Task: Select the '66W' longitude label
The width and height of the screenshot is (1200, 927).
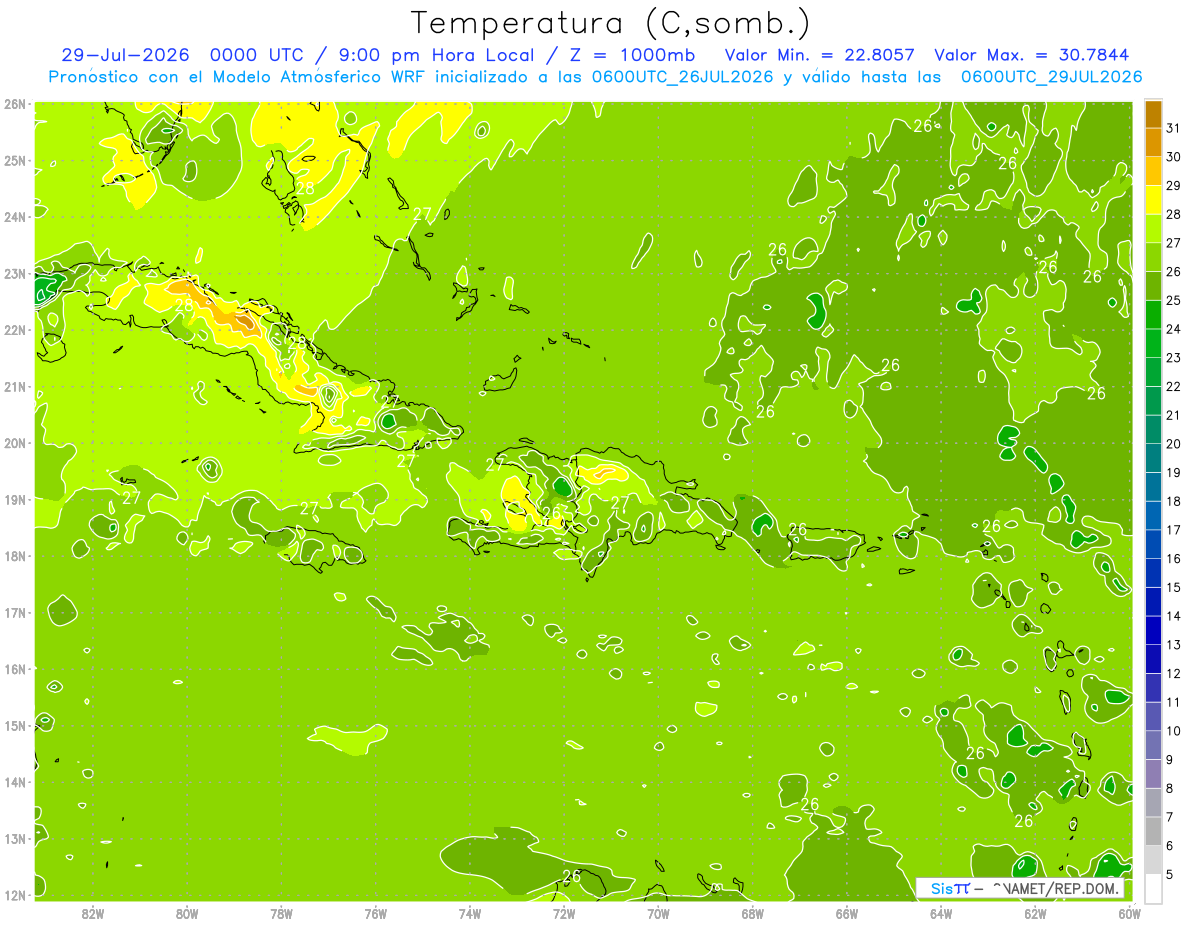Action: [x=846, y=913]
